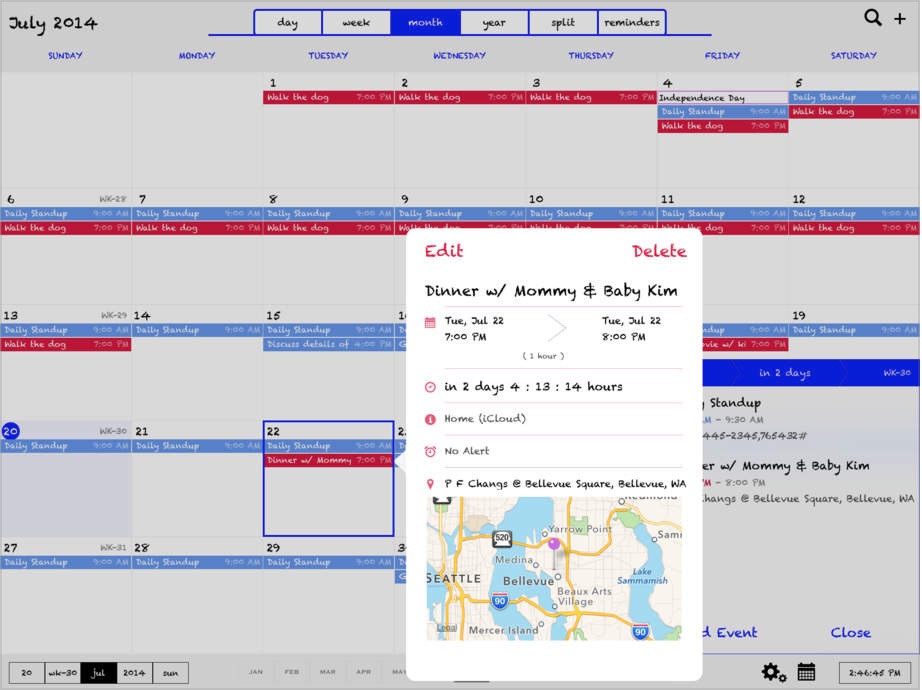Select the year view
This screenshot has height=690, width=922.
[x=494, y=21]
